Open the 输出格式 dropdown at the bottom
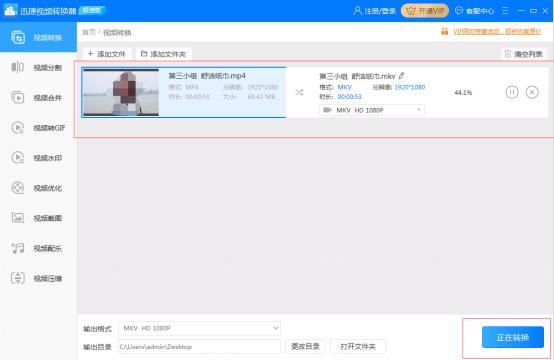 coord(199,328)
